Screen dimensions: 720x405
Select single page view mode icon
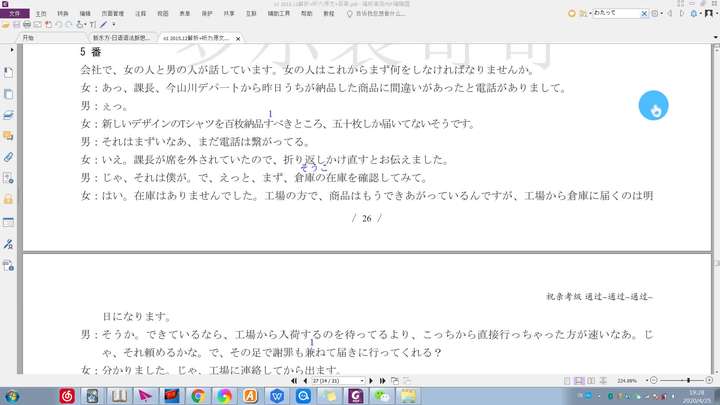tap(567, 381)
